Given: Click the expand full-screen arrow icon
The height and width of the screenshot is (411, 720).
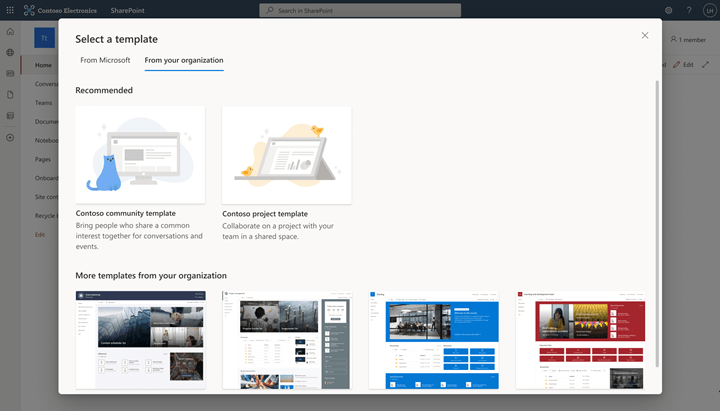Looking at the screenshot, I should tap(705, 65).
